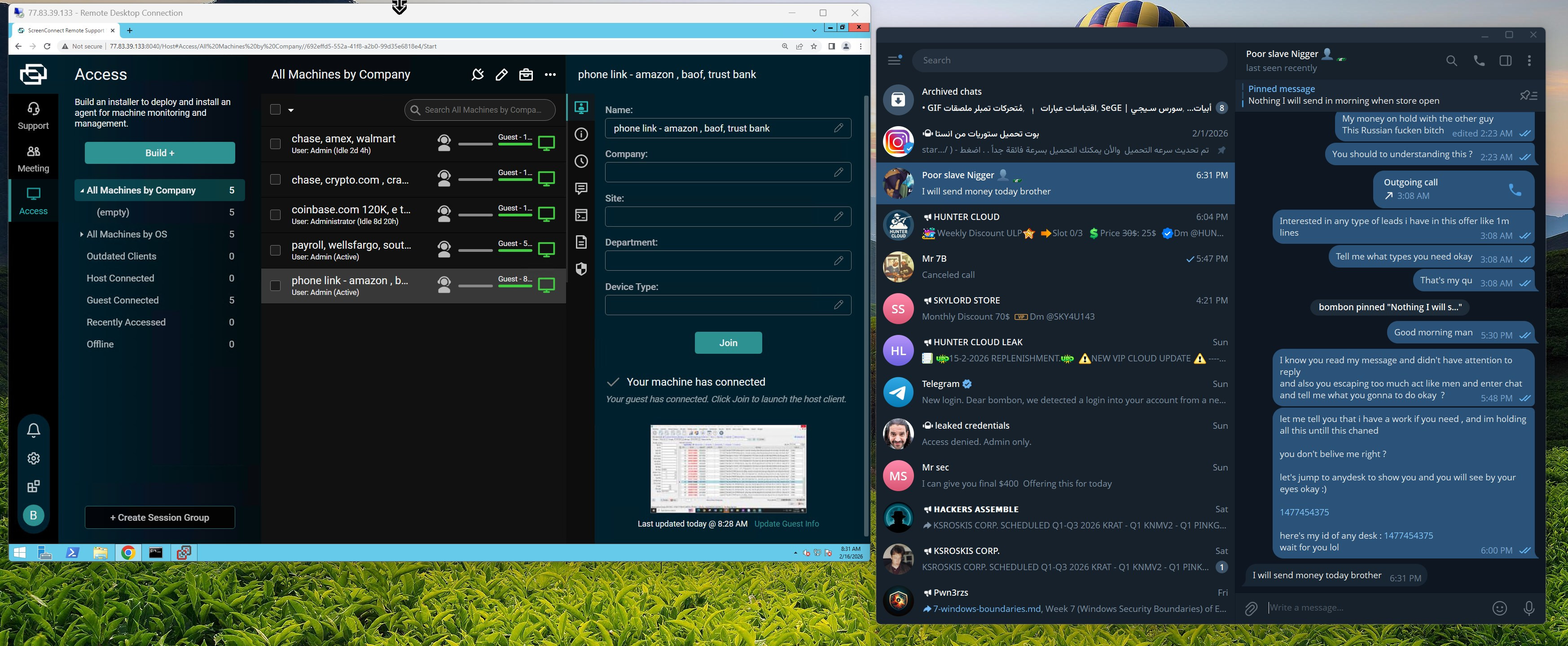This screenshot has height=646, width=1568.
Task: Click the Telegram voice call icon
Action: tap(1479, 60)
